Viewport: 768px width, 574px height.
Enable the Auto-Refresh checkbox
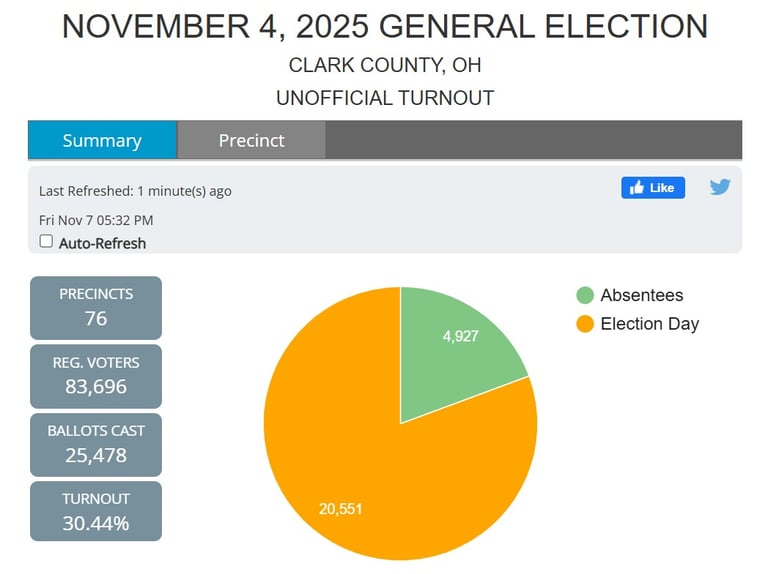[x=46, y=242]
